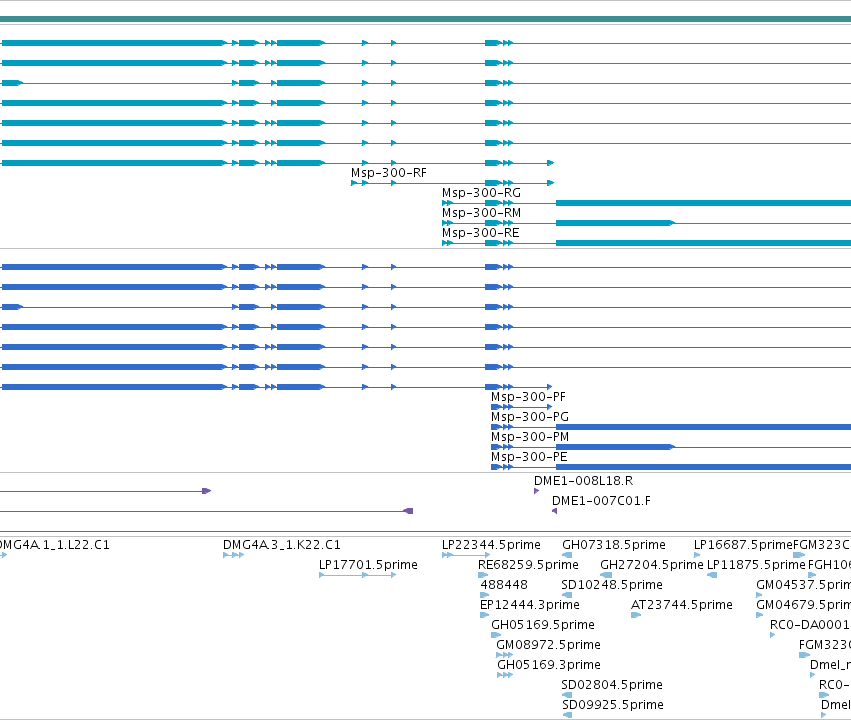
Task: Click the large blue exon right of Msp-300-PM
Action: click(x=615, y=447)
